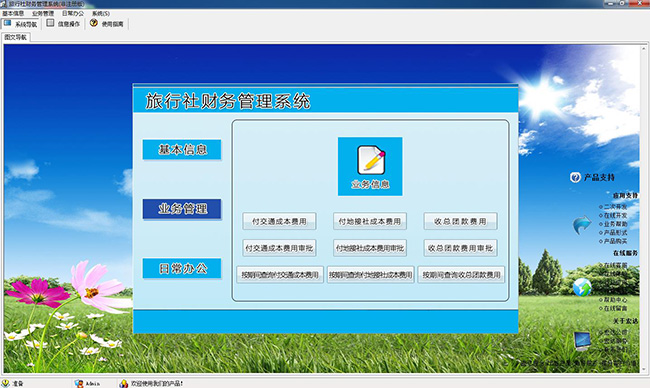Image resolution: width=650 pixels, height=388 pixels.
Task: Click the 付交通成本费用 button
Action: coord(279,221)
